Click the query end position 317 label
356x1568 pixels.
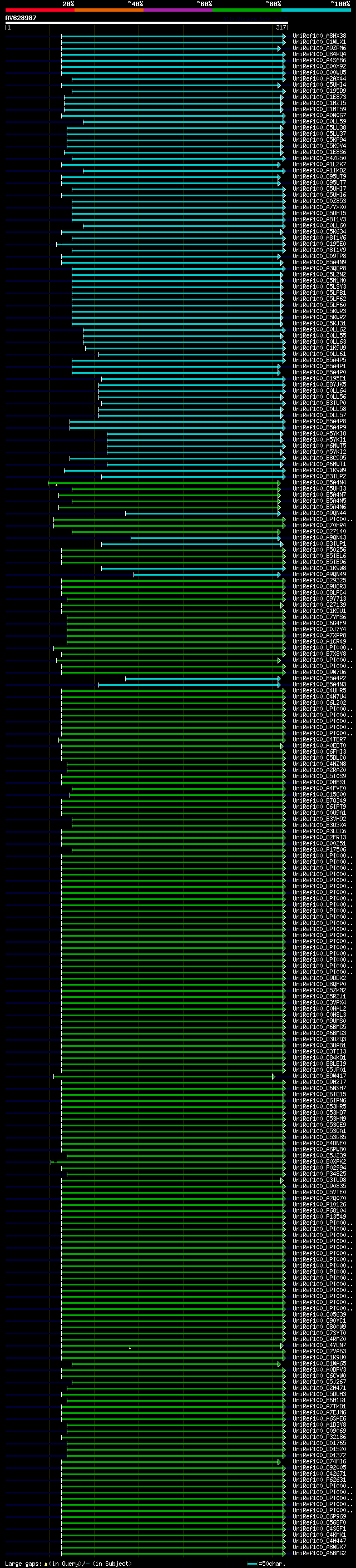280,27
